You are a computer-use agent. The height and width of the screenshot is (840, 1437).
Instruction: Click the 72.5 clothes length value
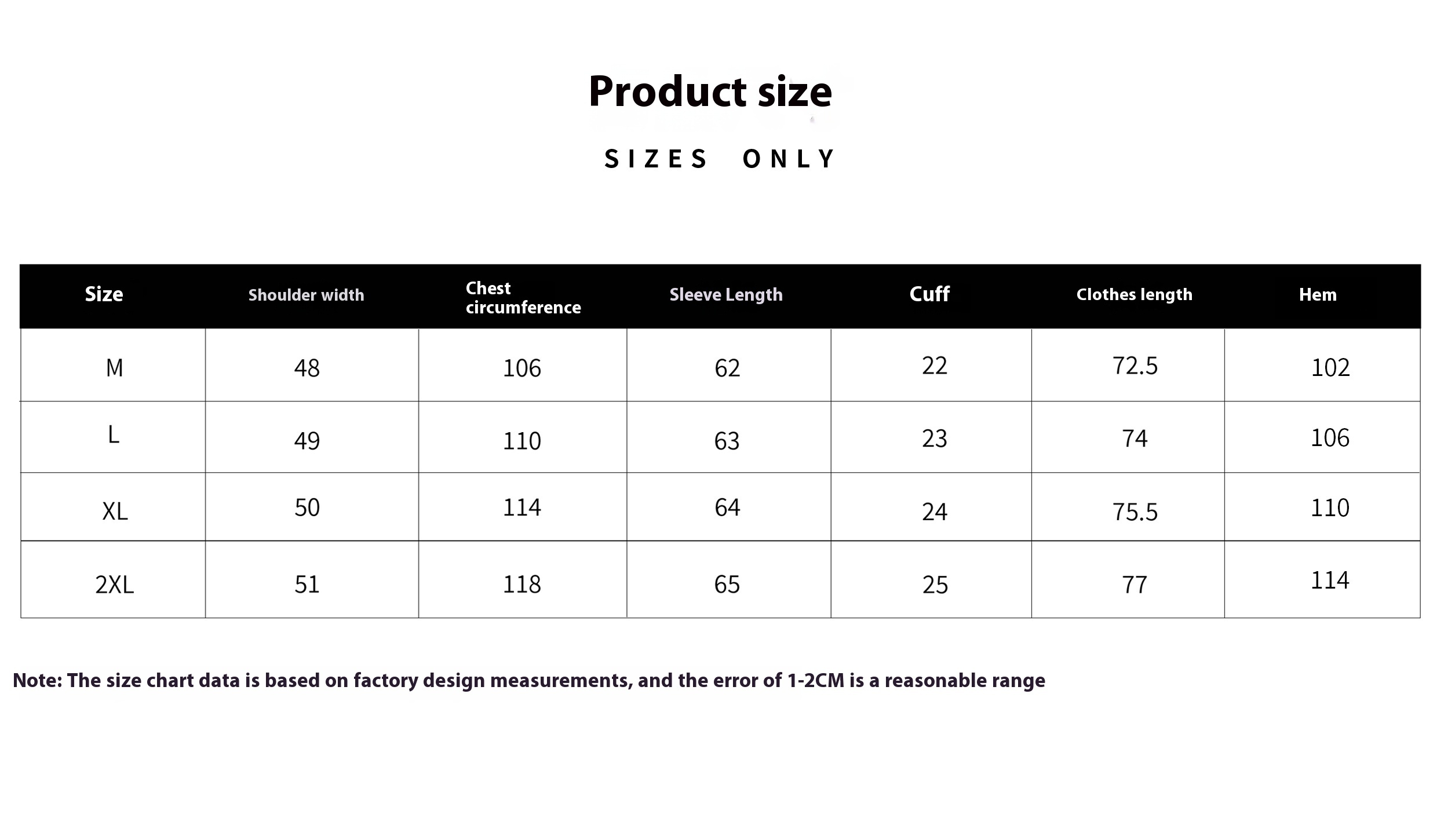pyautogui.click(x=1135, y=366)
